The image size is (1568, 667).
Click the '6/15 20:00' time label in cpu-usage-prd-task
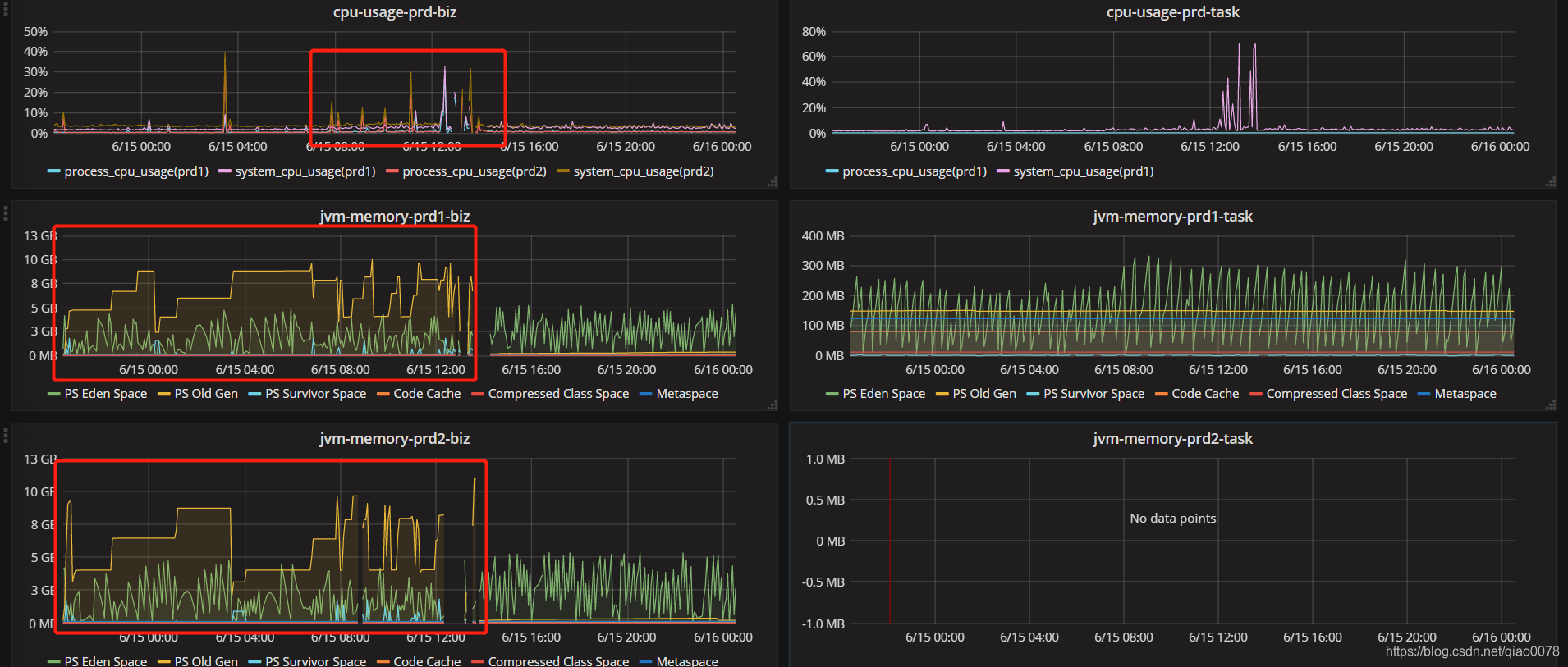pyautogui.click(x=1404, y=147)
